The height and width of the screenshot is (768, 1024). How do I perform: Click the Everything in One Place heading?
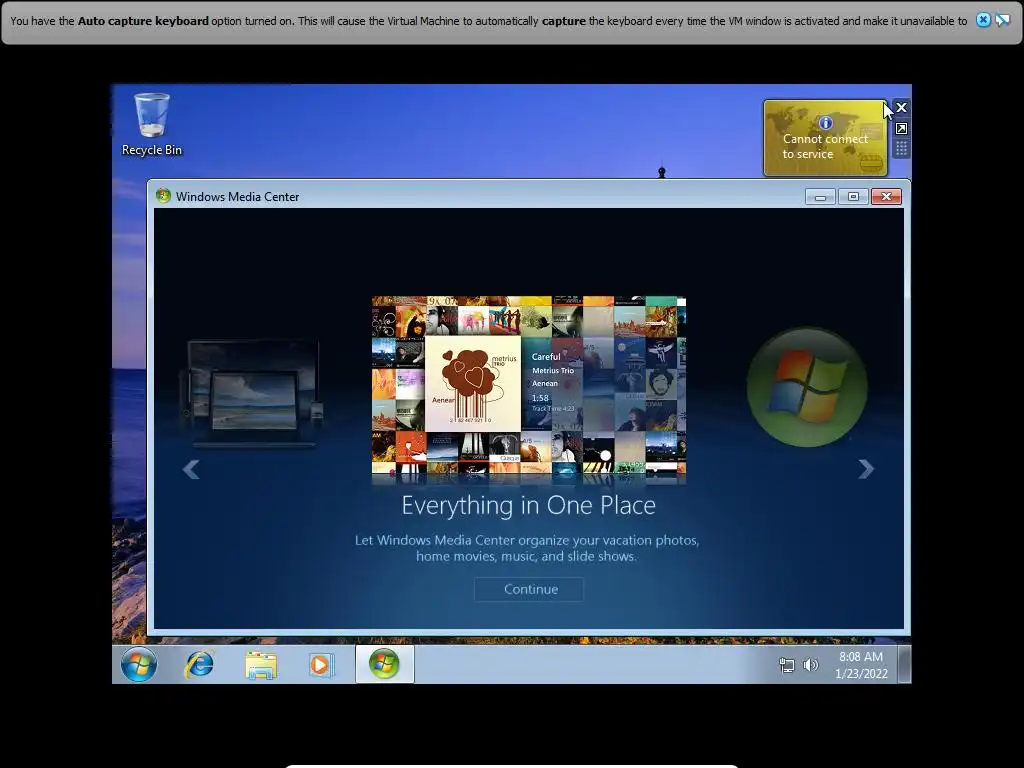pos(528,505)
